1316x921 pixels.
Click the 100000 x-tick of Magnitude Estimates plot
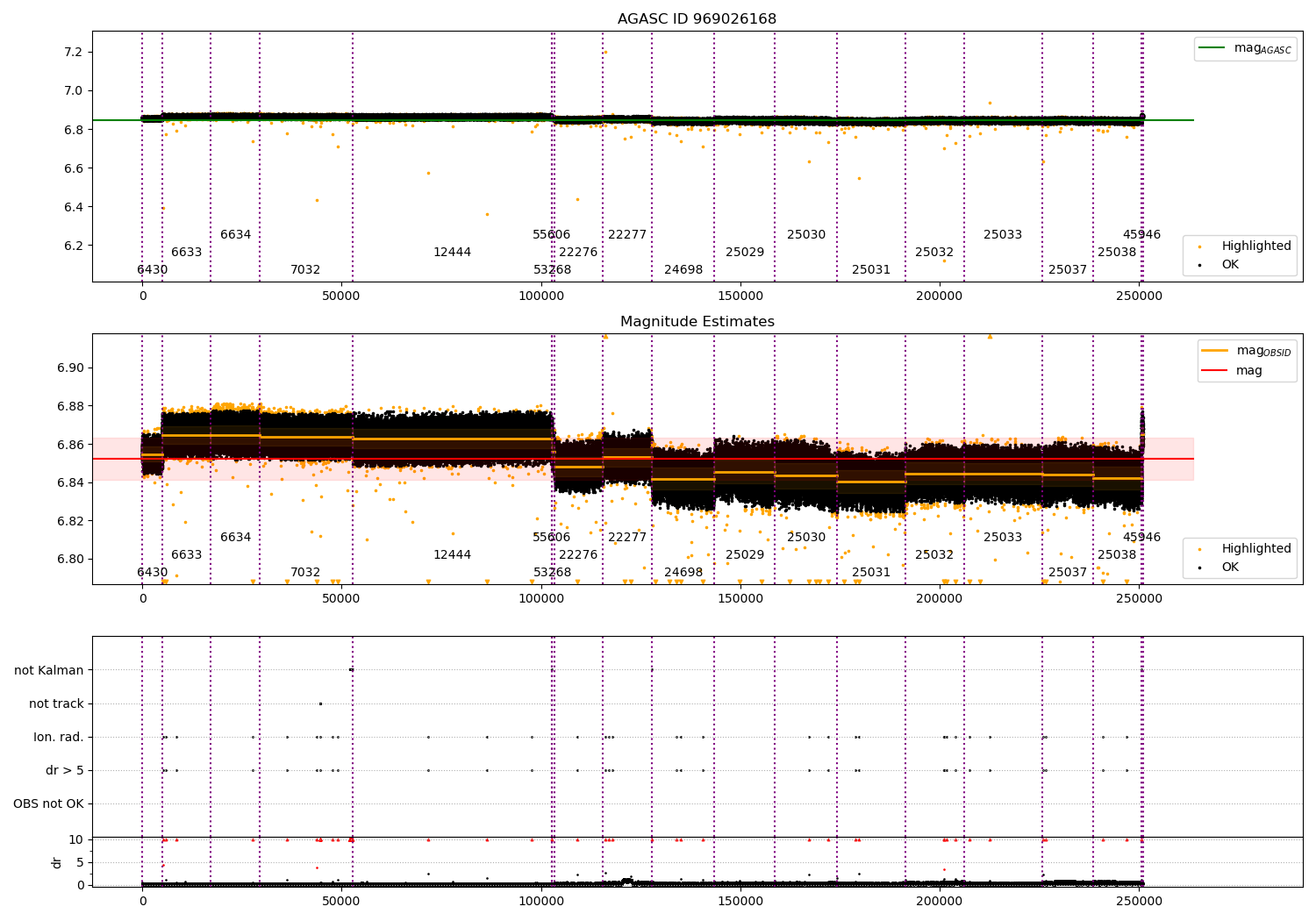click(541, 598)
